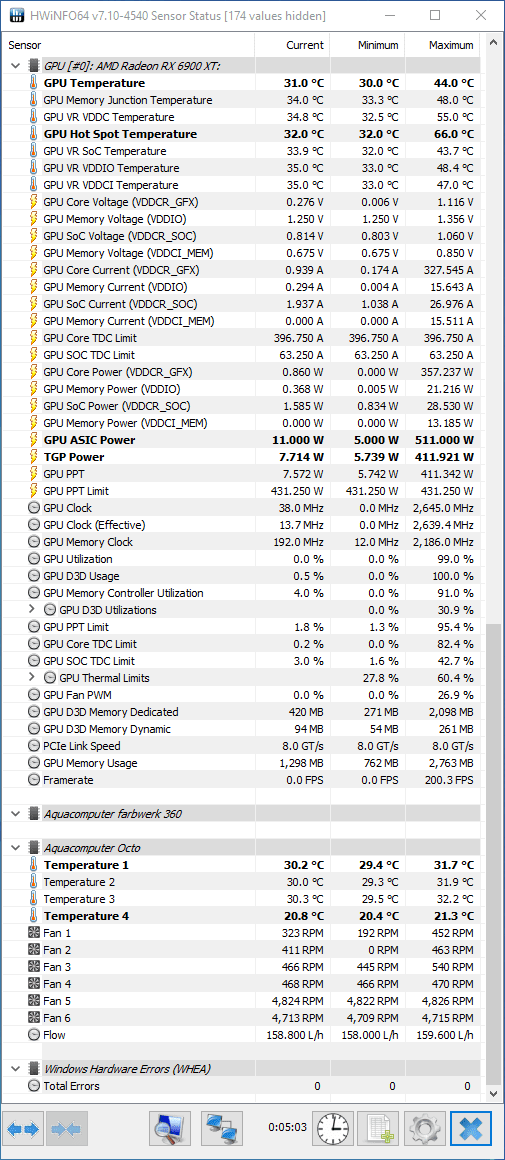Click the clock reset timer icon
505x1160 pixels.
(x=333, y=1129)
